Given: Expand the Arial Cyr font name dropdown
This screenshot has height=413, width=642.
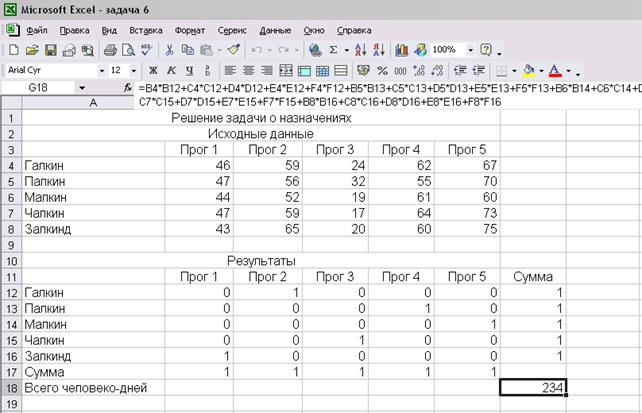Looking at the screenshot, I should tap(101, 71).
